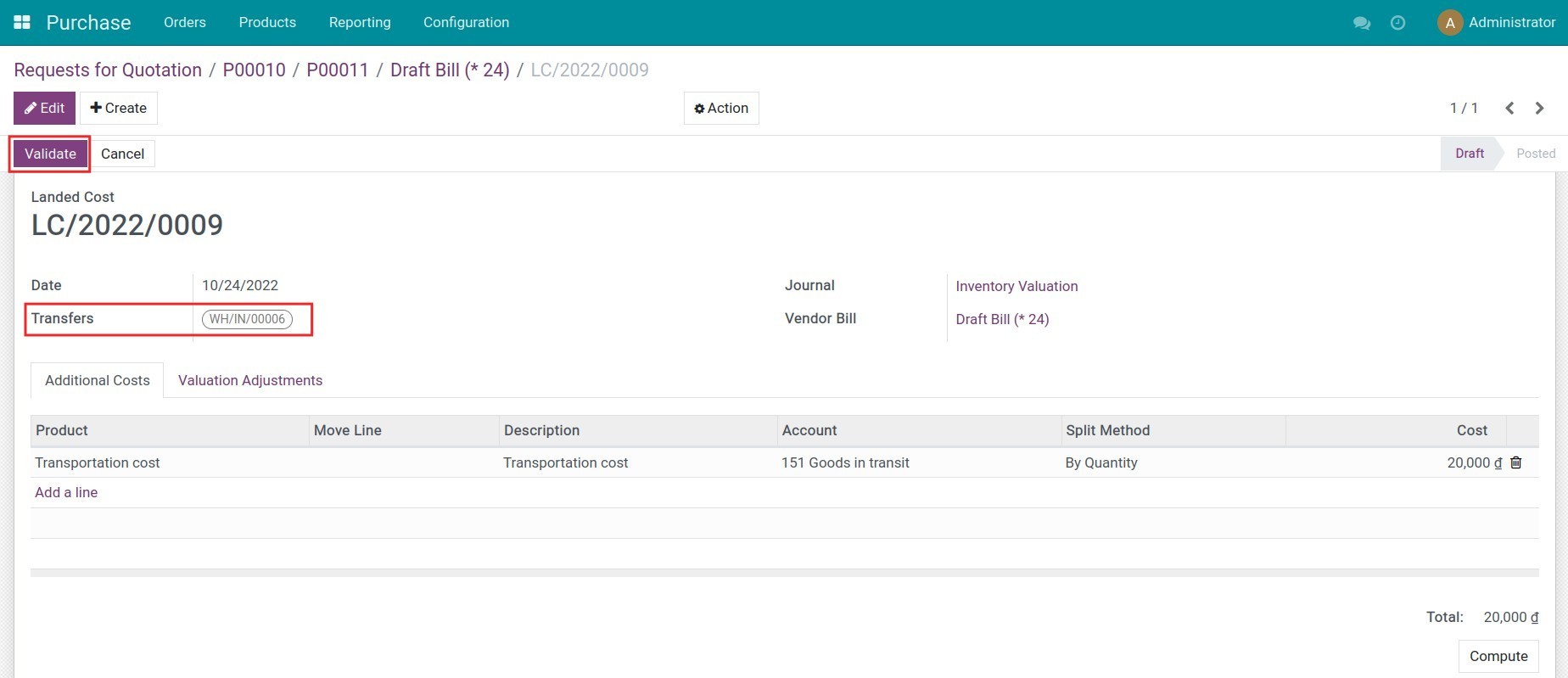
Task: Go back to P00011 breadcrumb
Action: (x=337, y=70)
